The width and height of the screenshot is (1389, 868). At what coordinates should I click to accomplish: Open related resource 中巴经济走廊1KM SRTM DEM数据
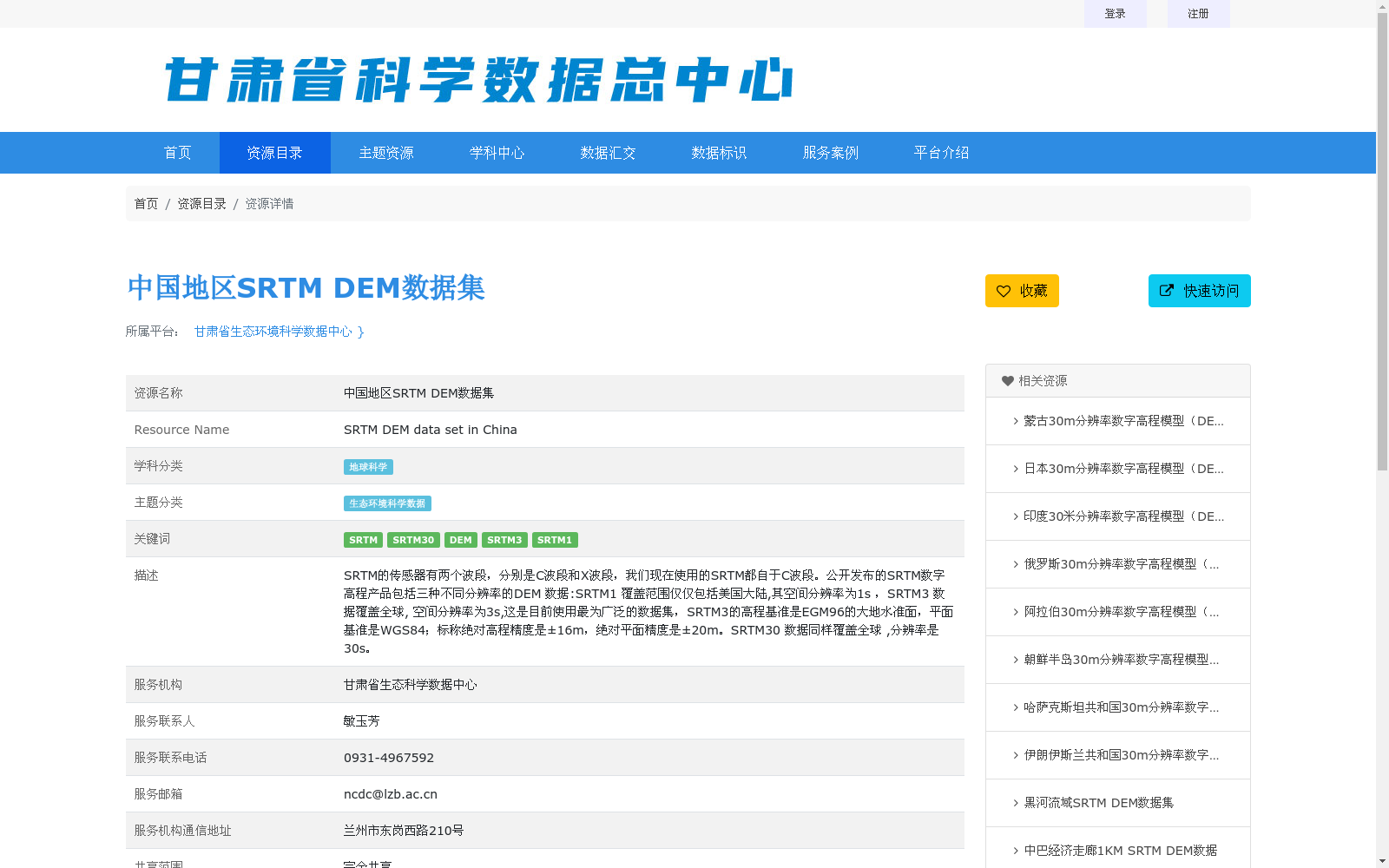pyautogui.click(x=1118, y=849)
